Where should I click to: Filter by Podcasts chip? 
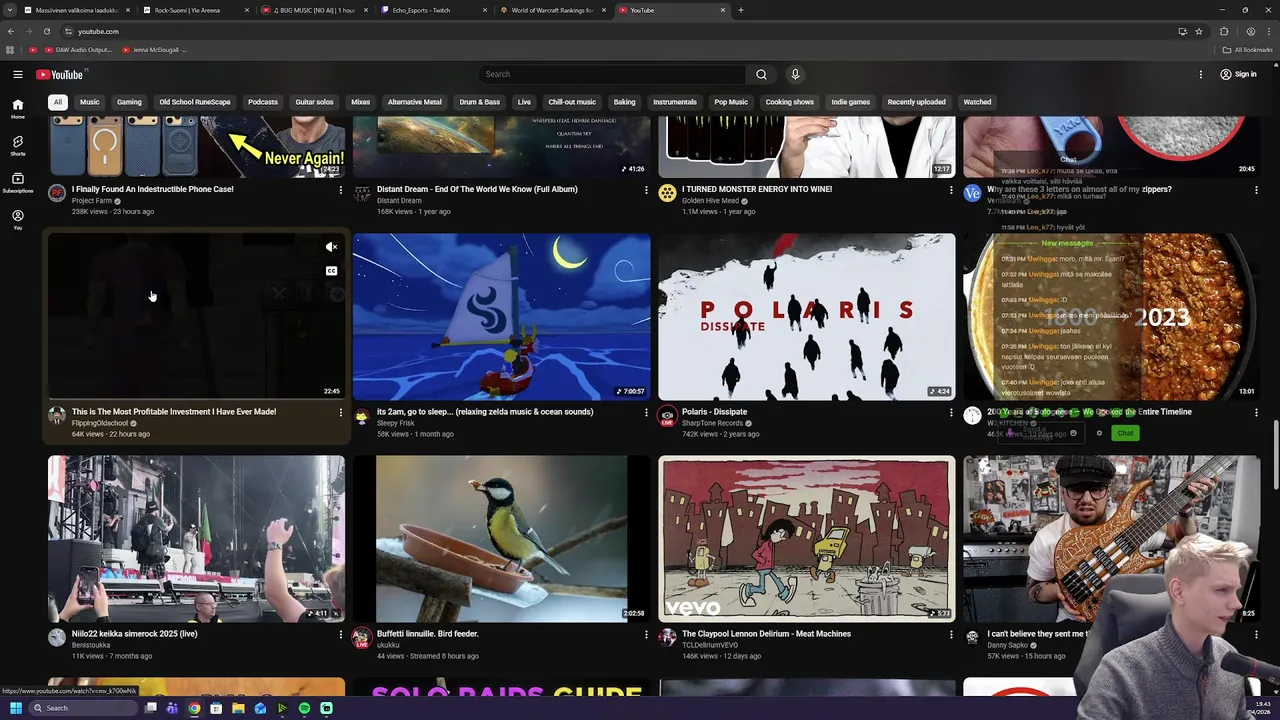click(x=263, y=102)
